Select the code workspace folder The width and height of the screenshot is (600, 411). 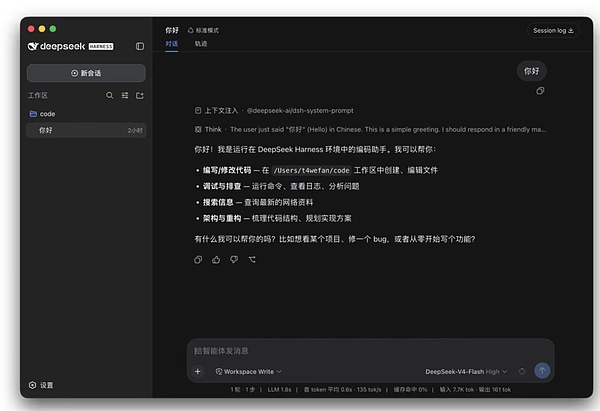click(x=42, y=114)
